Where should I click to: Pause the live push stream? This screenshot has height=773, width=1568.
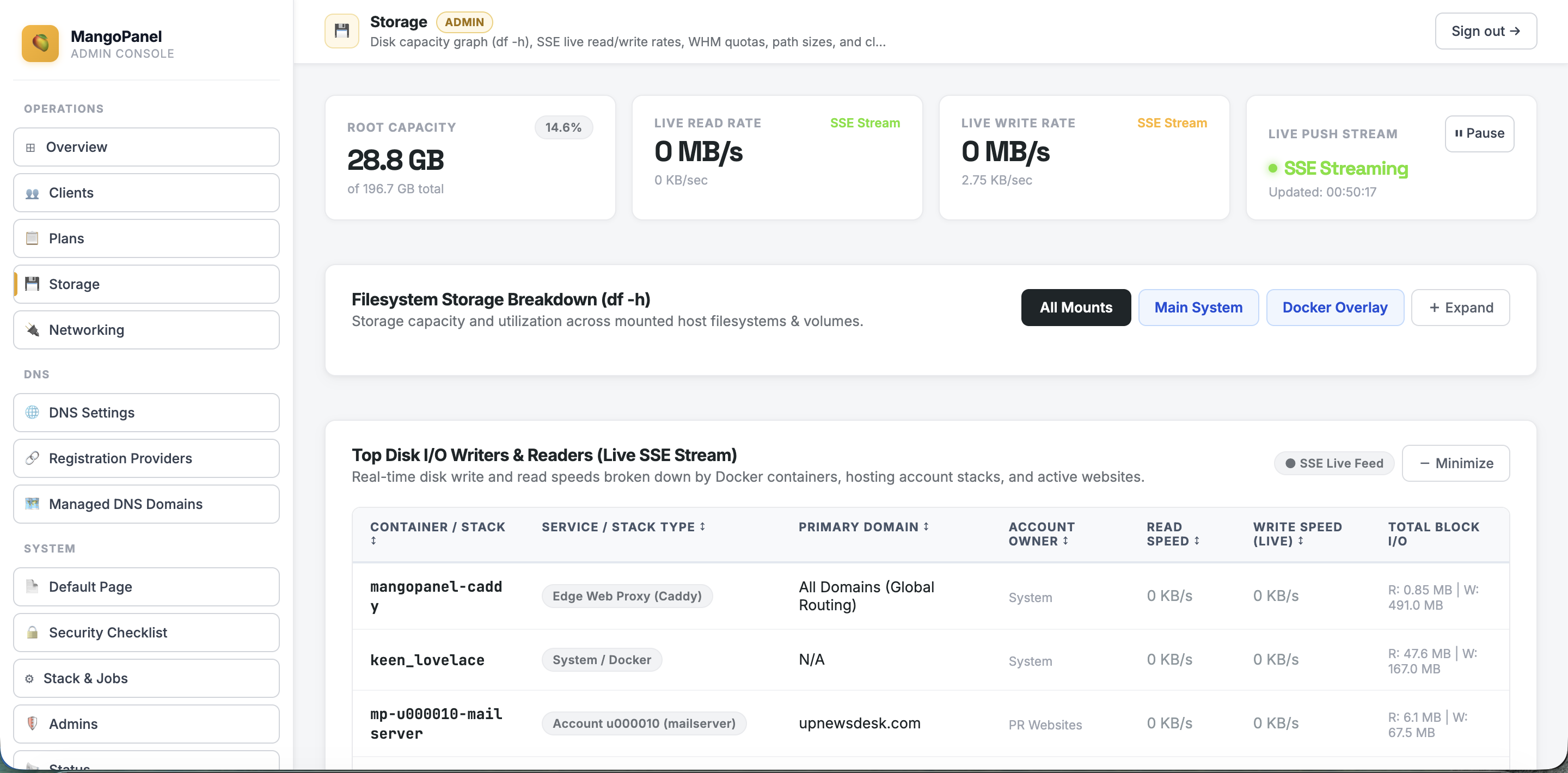coord(1479,133)
